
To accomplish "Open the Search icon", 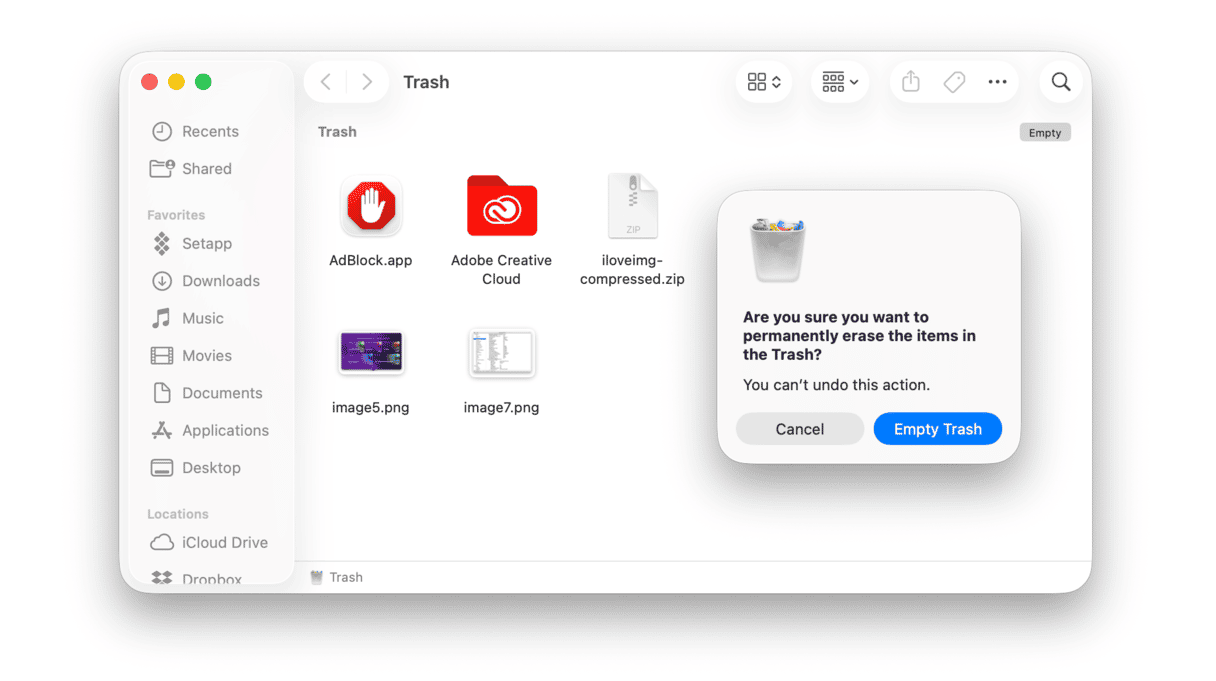I will click(x=1060, y=81).
